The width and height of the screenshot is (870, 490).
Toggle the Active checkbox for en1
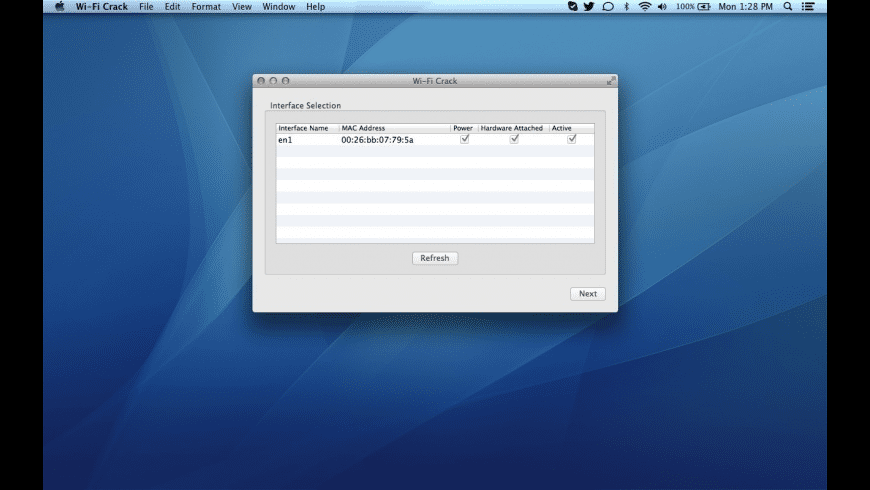click(x=572, y=139)
